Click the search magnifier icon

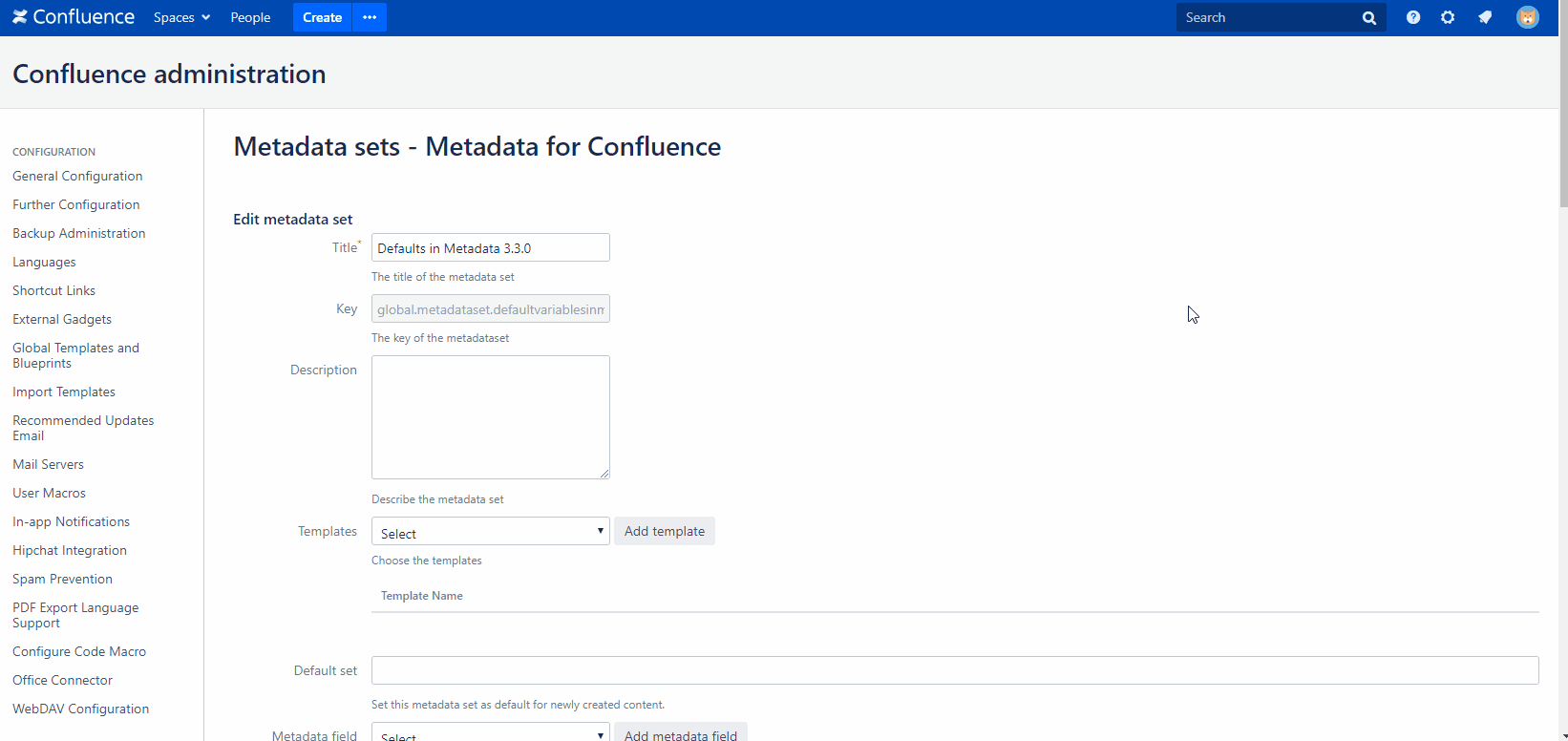coord(1368,18)
